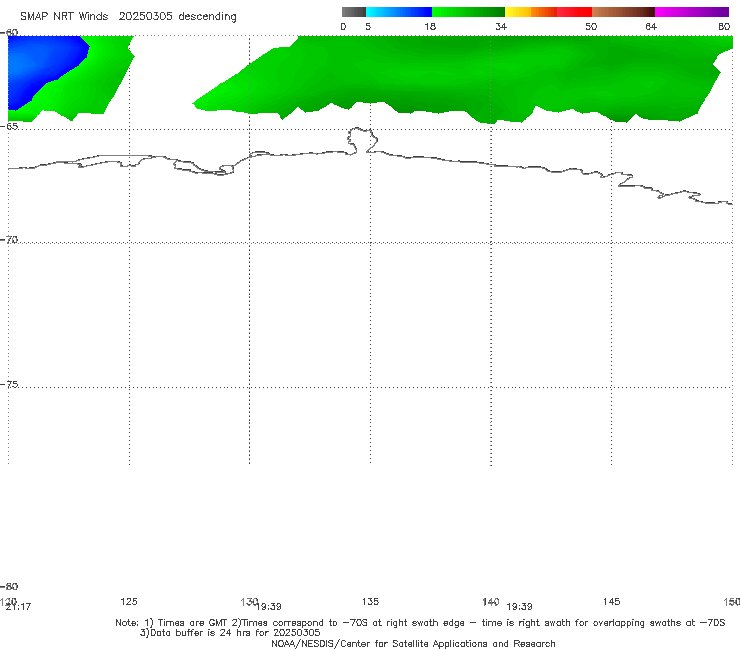The image size is (740, 650).
Task: Click the magenta-purple segment of the color bar
Action: tap(692, 12)
